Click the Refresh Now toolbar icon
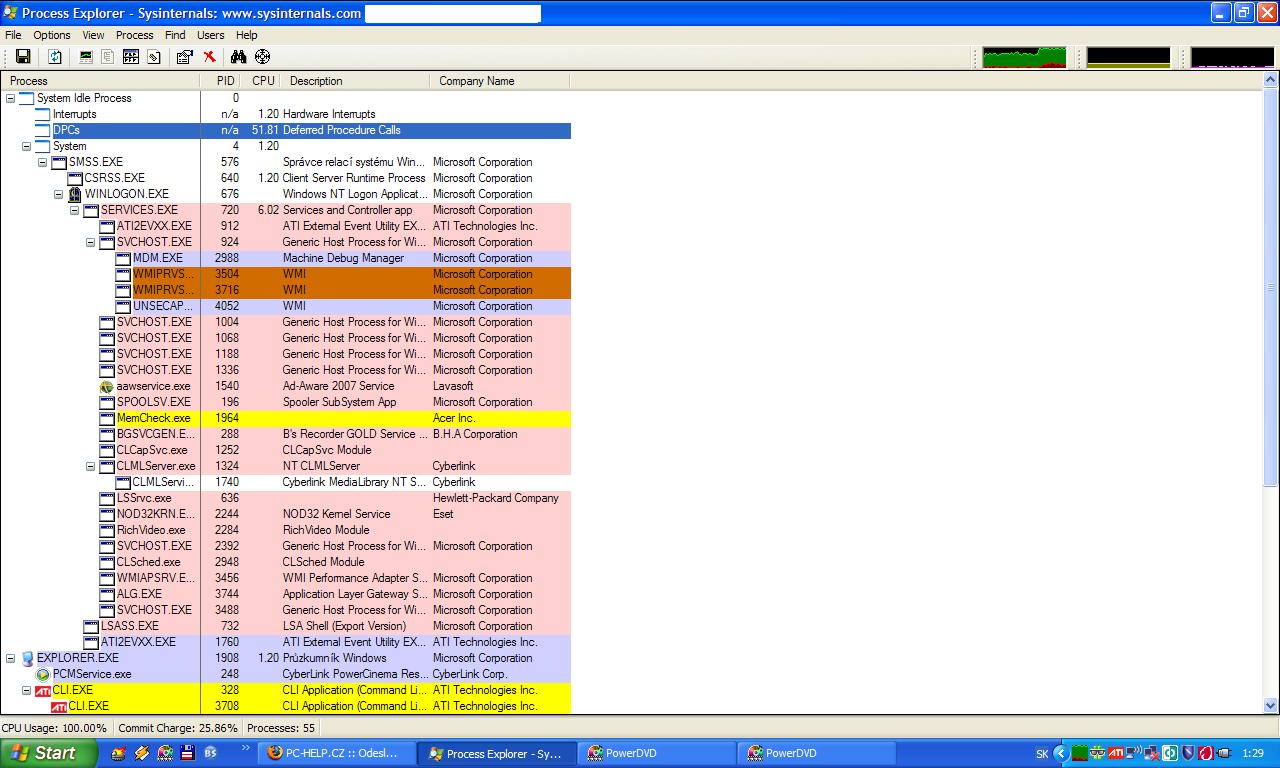Image resolution: width=1280 pixels, height=768 pixels. 55,57
